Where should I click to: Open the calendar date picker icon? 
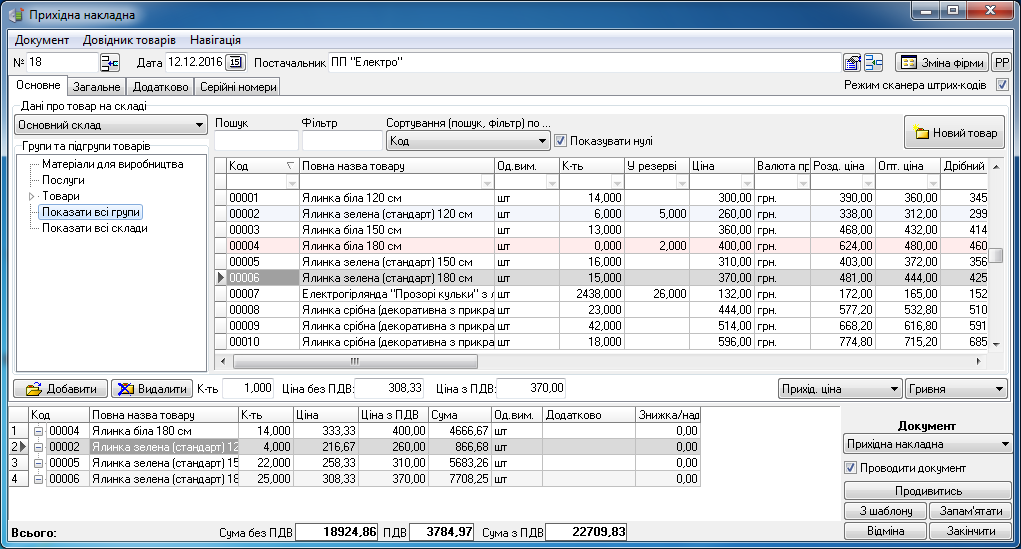[235, 63]
